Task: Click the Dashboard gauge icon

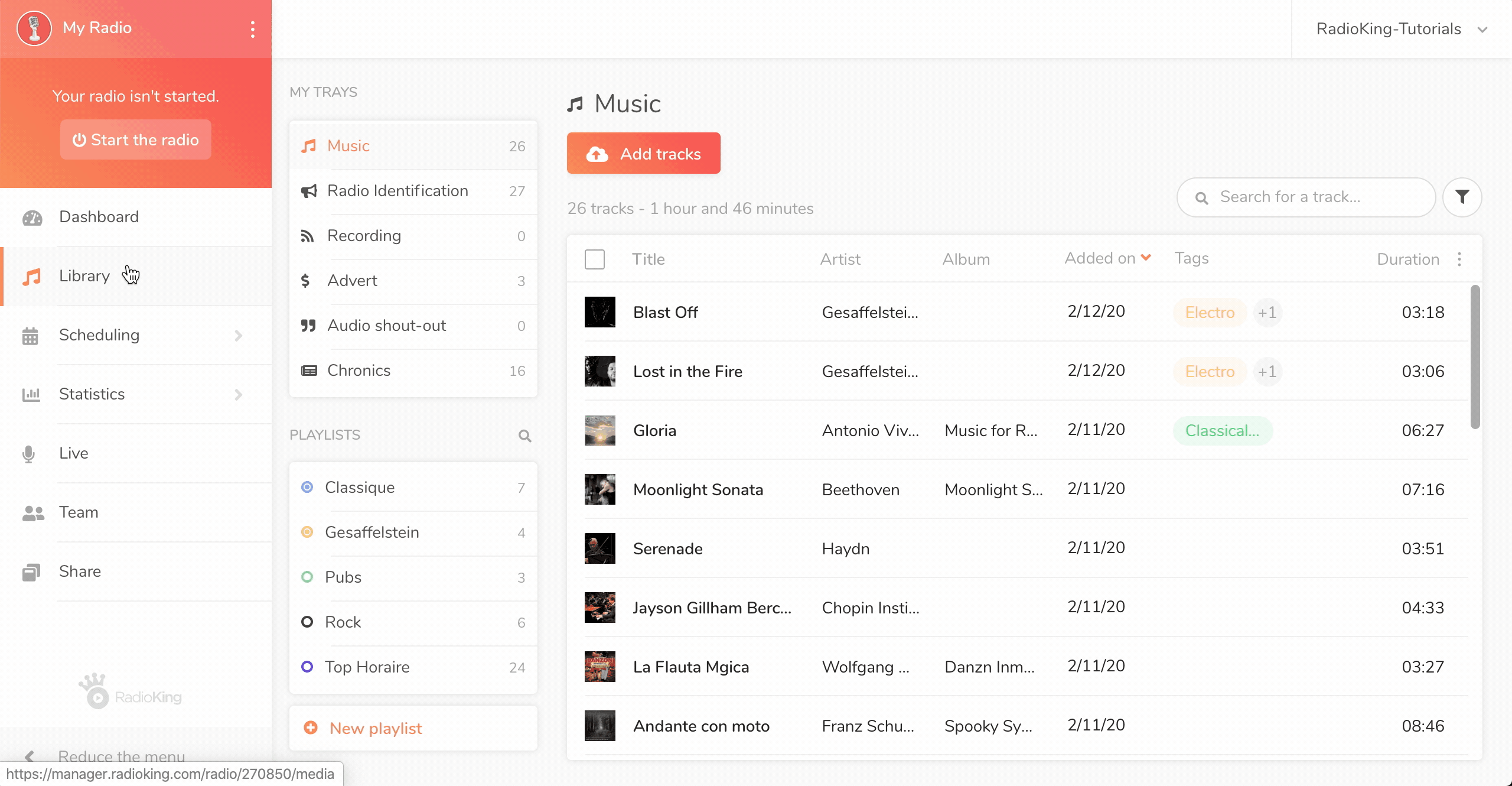Action: point(32,217)
